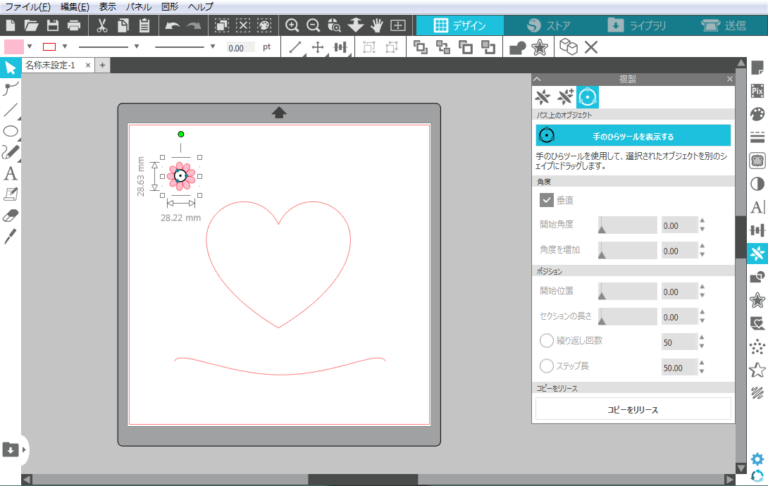Undo the last action
768x486 pixels.
(172, 25)
